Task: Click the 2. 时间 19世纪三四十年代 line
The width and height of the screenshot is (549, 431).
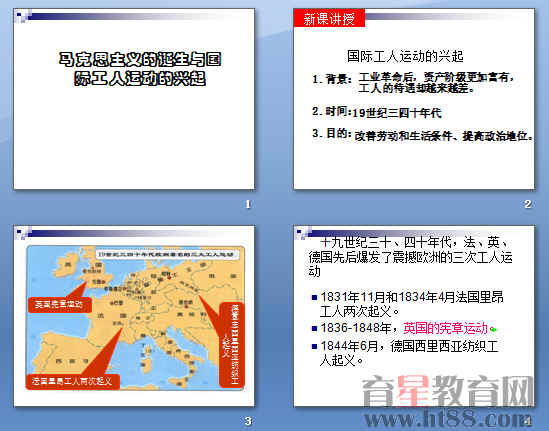Action: point(377,112)
